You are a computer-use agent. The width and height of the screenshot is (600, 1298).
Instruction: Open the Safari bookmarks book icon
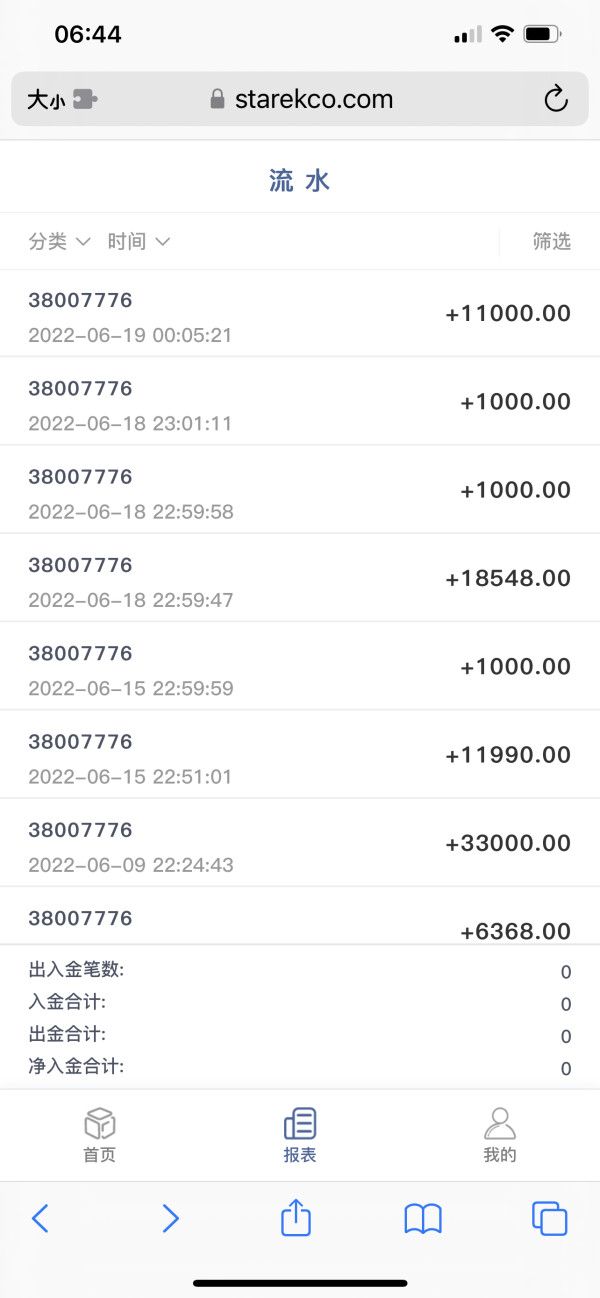(423, 1217)
